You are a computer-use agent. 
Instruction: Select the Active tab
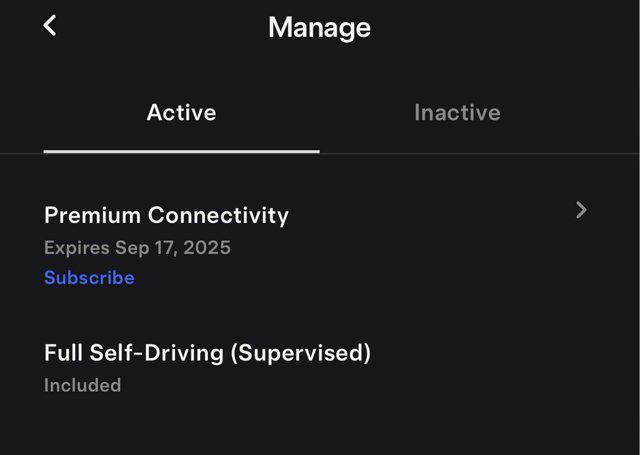181,112
